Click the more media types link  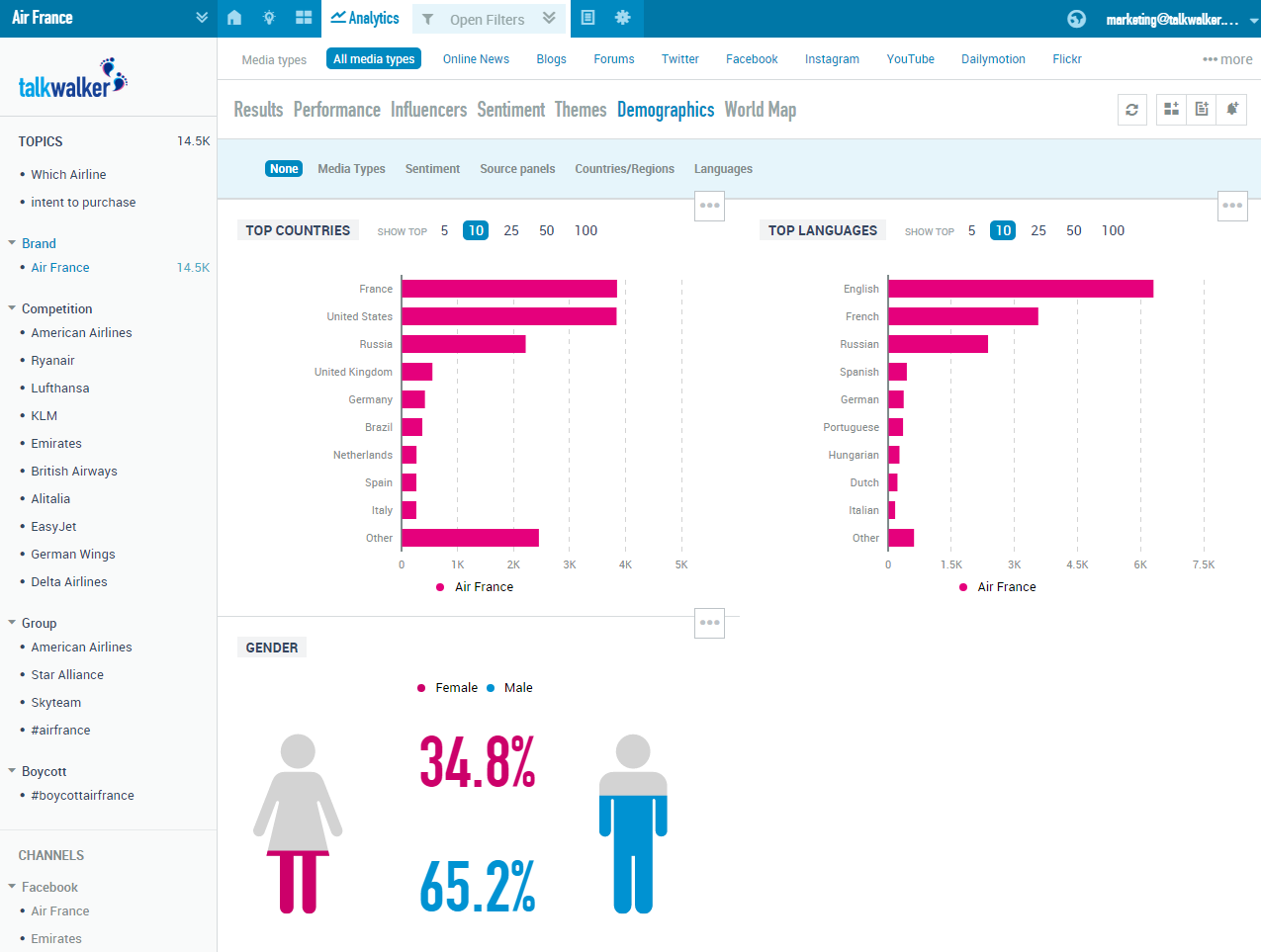click(1227, 59)
